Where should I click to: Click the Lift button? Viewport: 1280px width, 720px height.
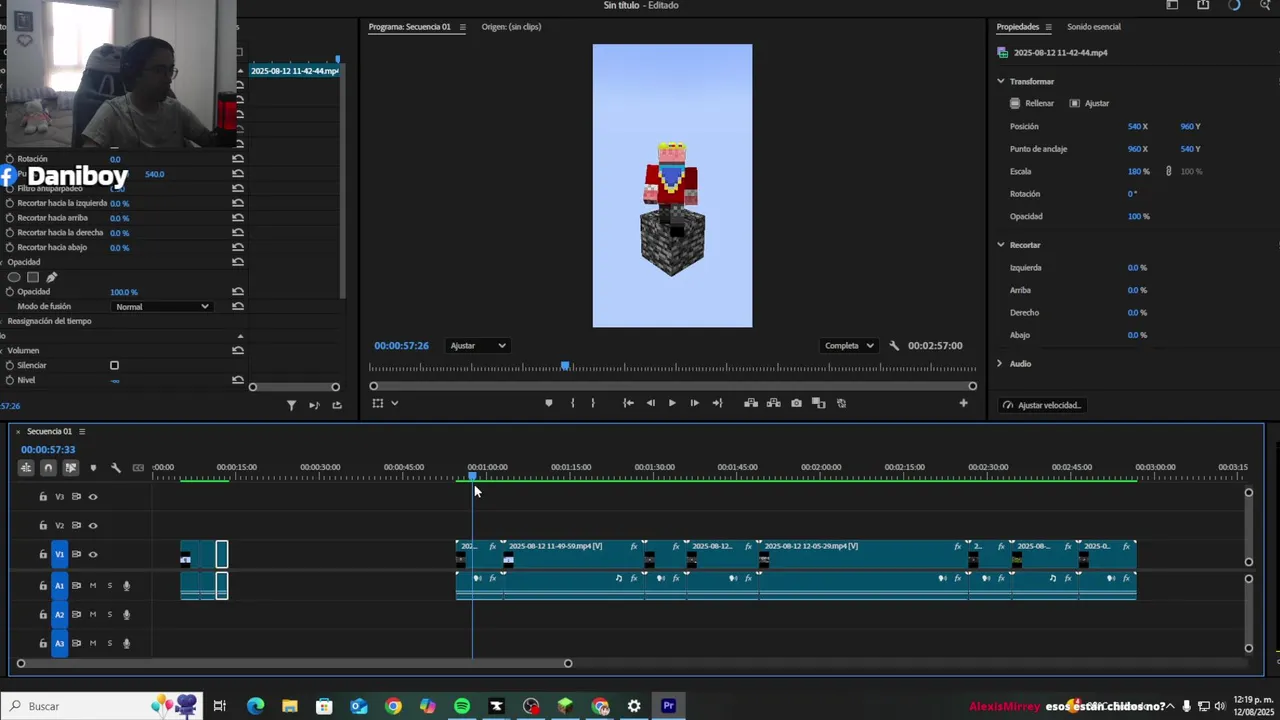[x=751, y=403]
